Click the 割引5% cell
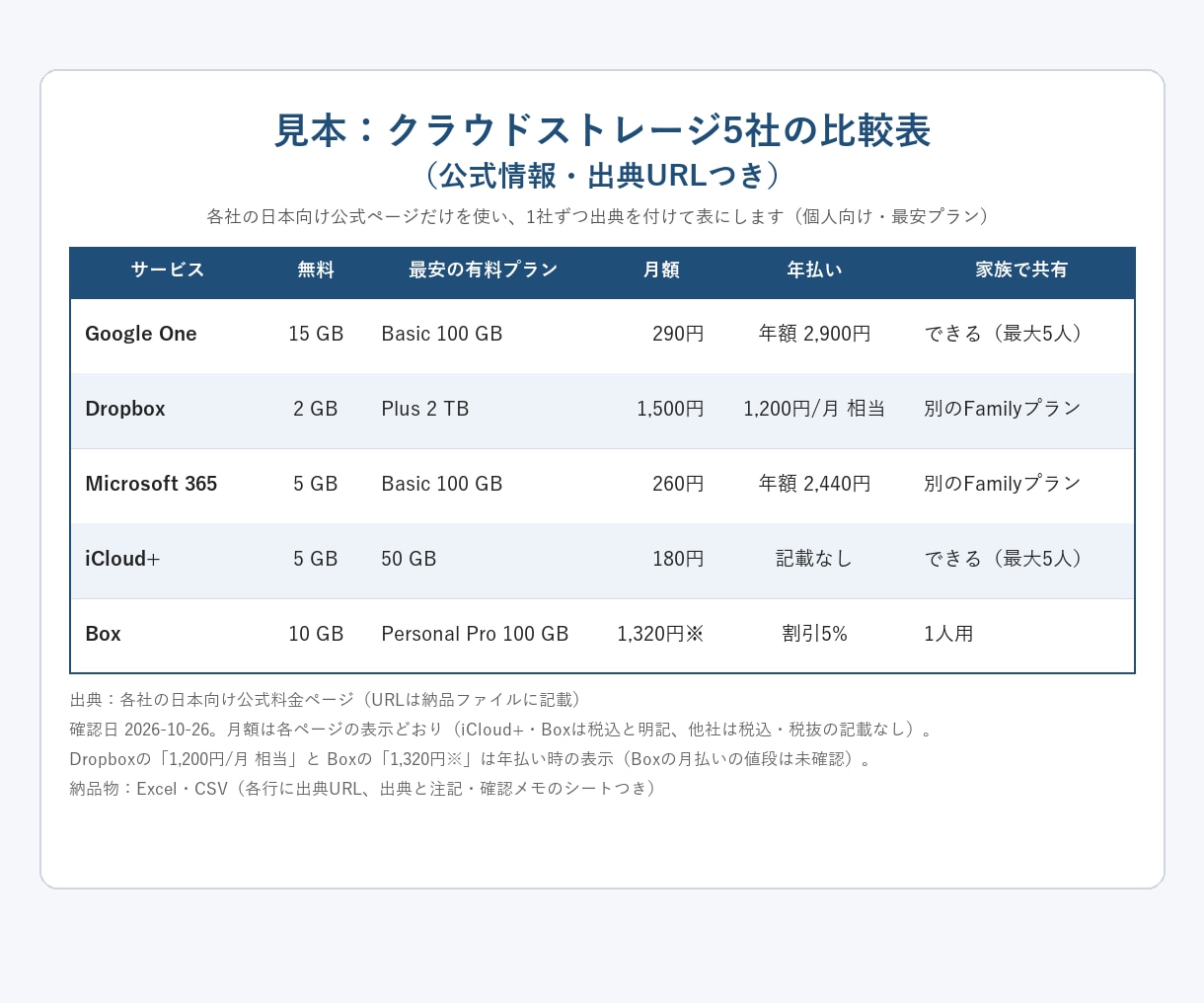 tap(814, 634)
